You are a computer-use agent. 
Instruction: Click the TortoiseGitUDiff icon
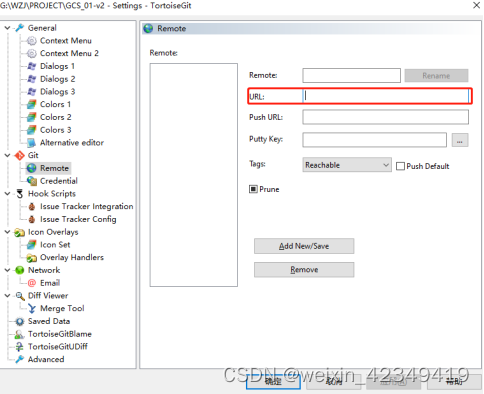[20, 347]
